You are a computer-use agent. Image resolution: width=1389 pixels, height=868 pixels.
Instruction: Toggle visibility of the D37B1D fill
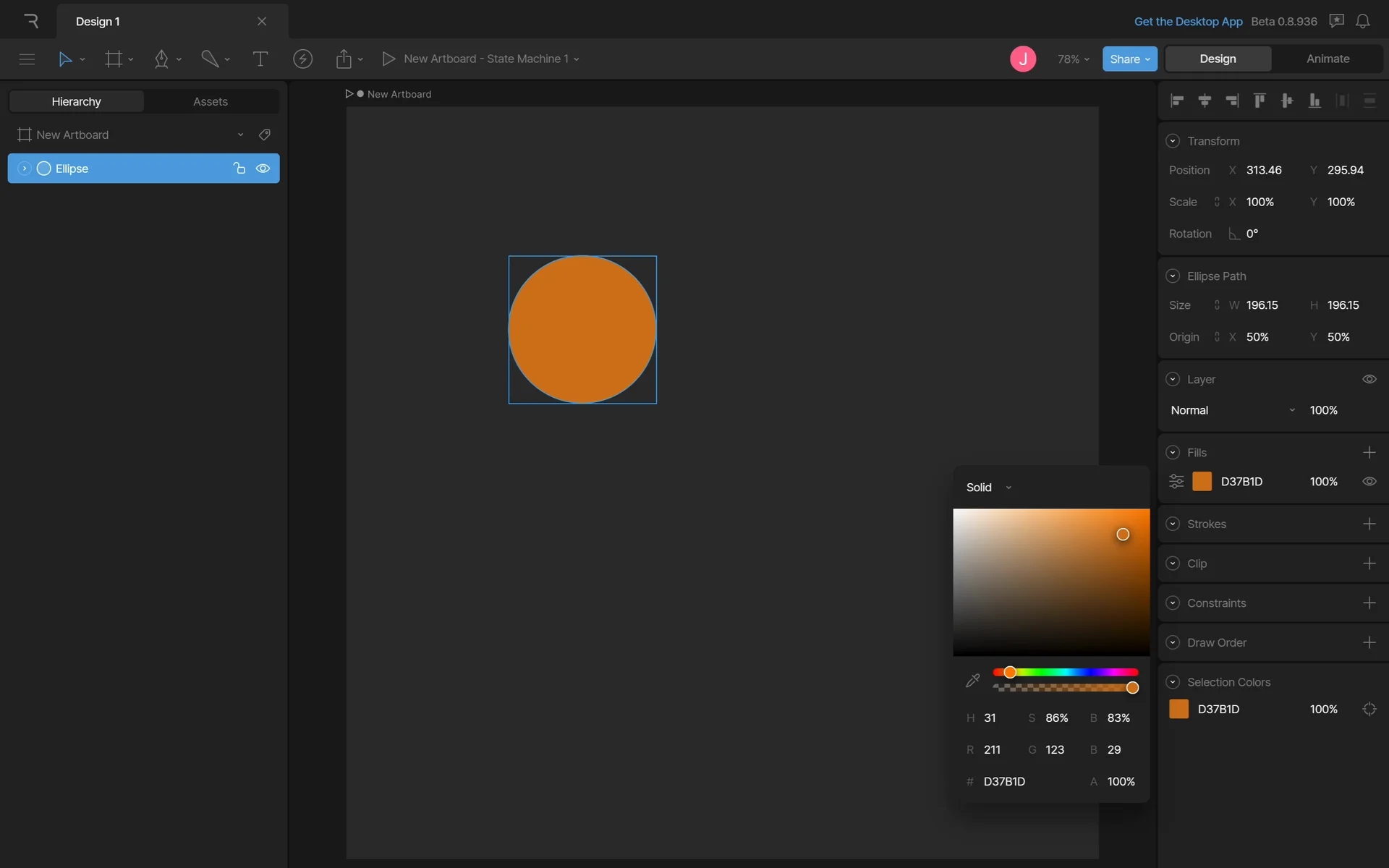click(1369, 482)
